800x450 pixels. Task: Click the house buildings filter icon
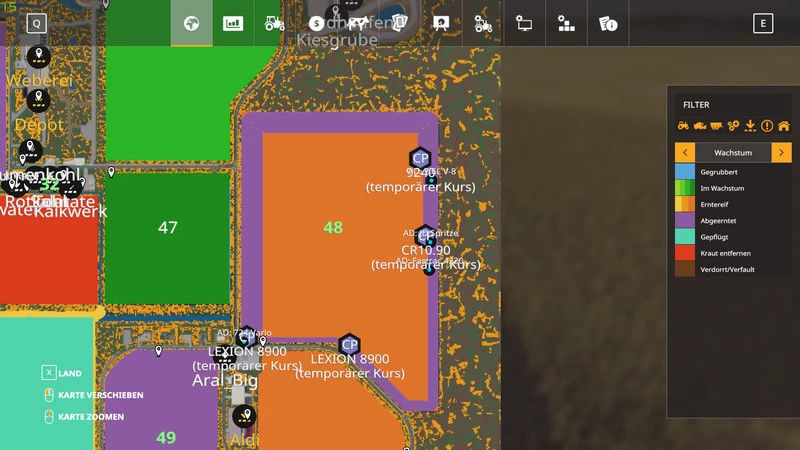coord(784,126)
